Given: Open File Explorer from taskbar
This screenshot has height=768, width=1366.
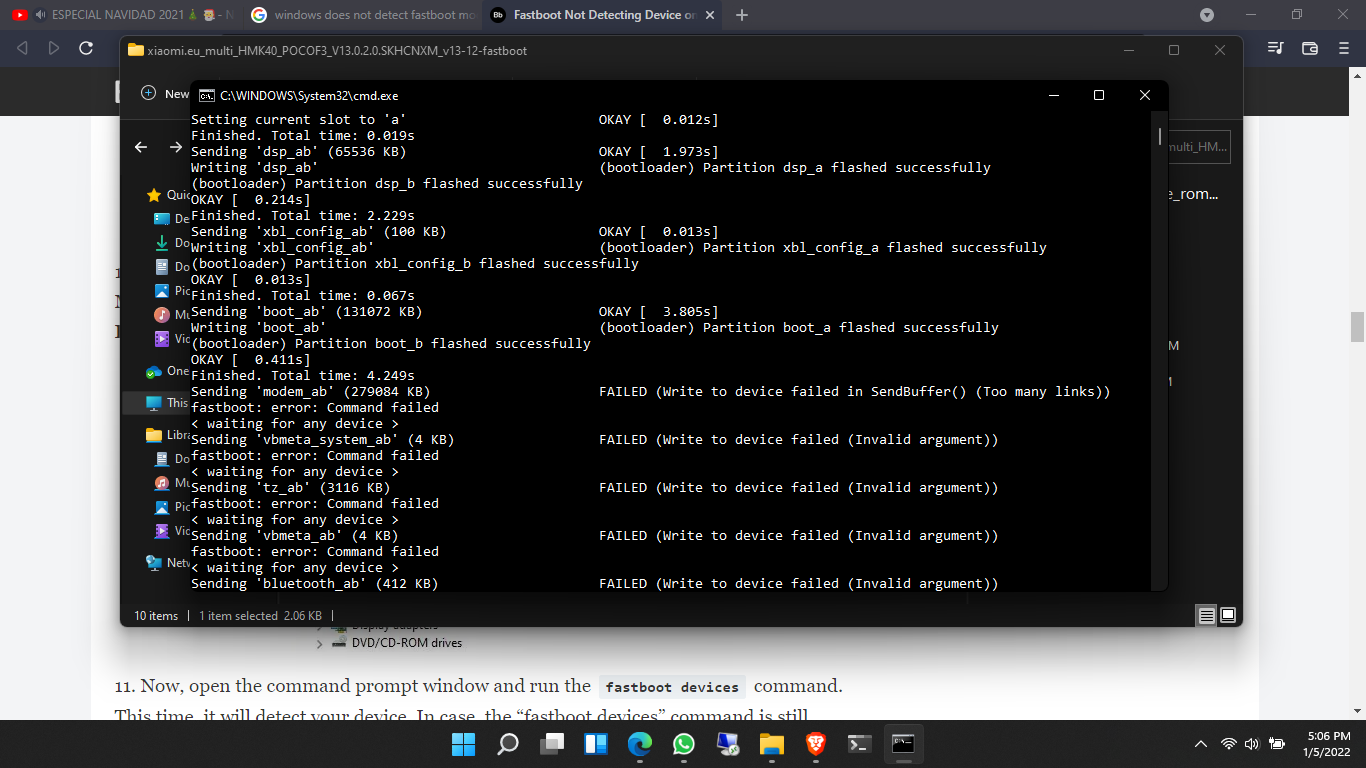Looking at the screenshot, I should click(x=771, y=744).
